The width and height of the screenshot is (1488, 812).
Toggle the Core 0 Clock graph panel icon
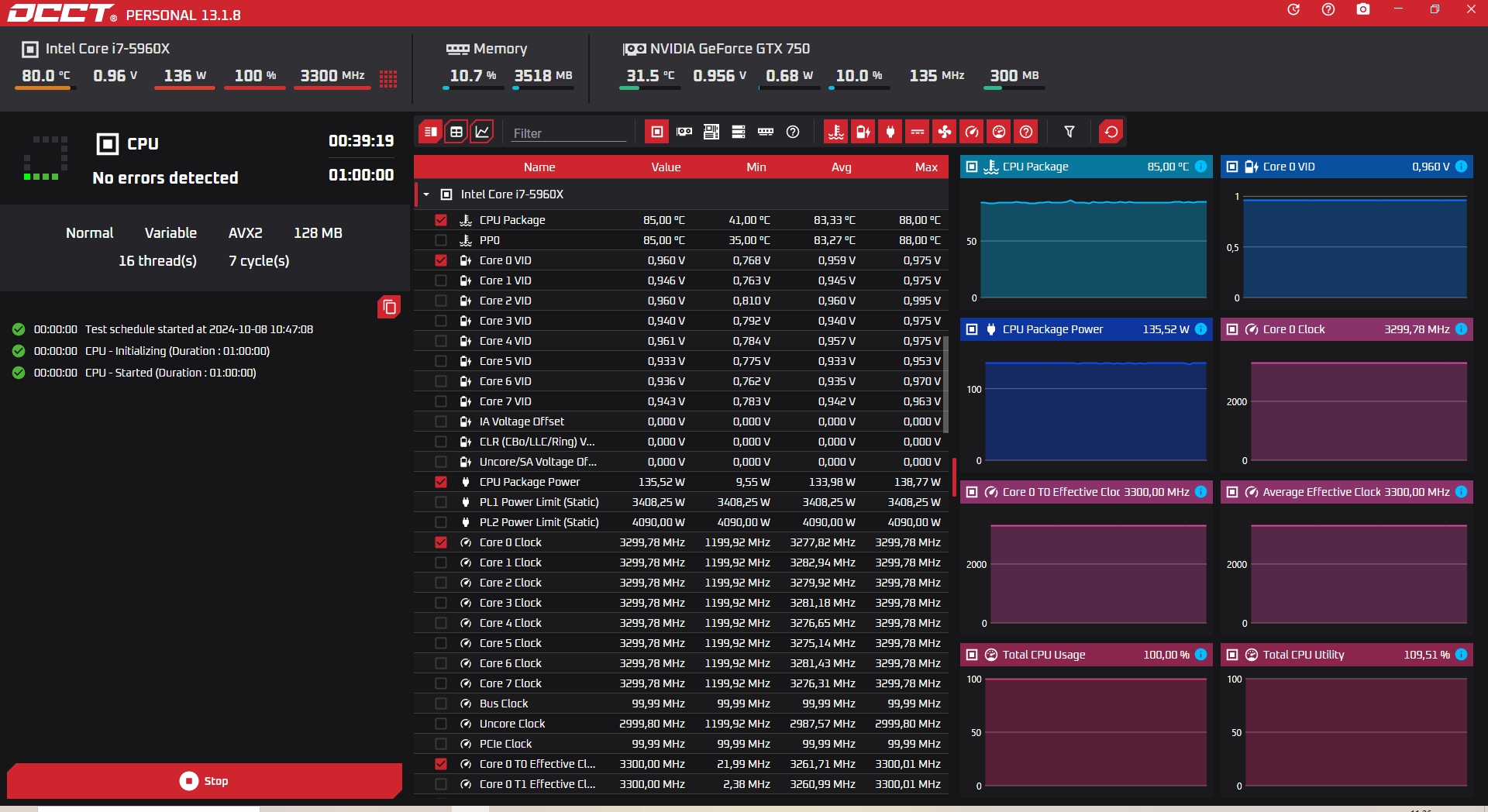point(1232,329)
